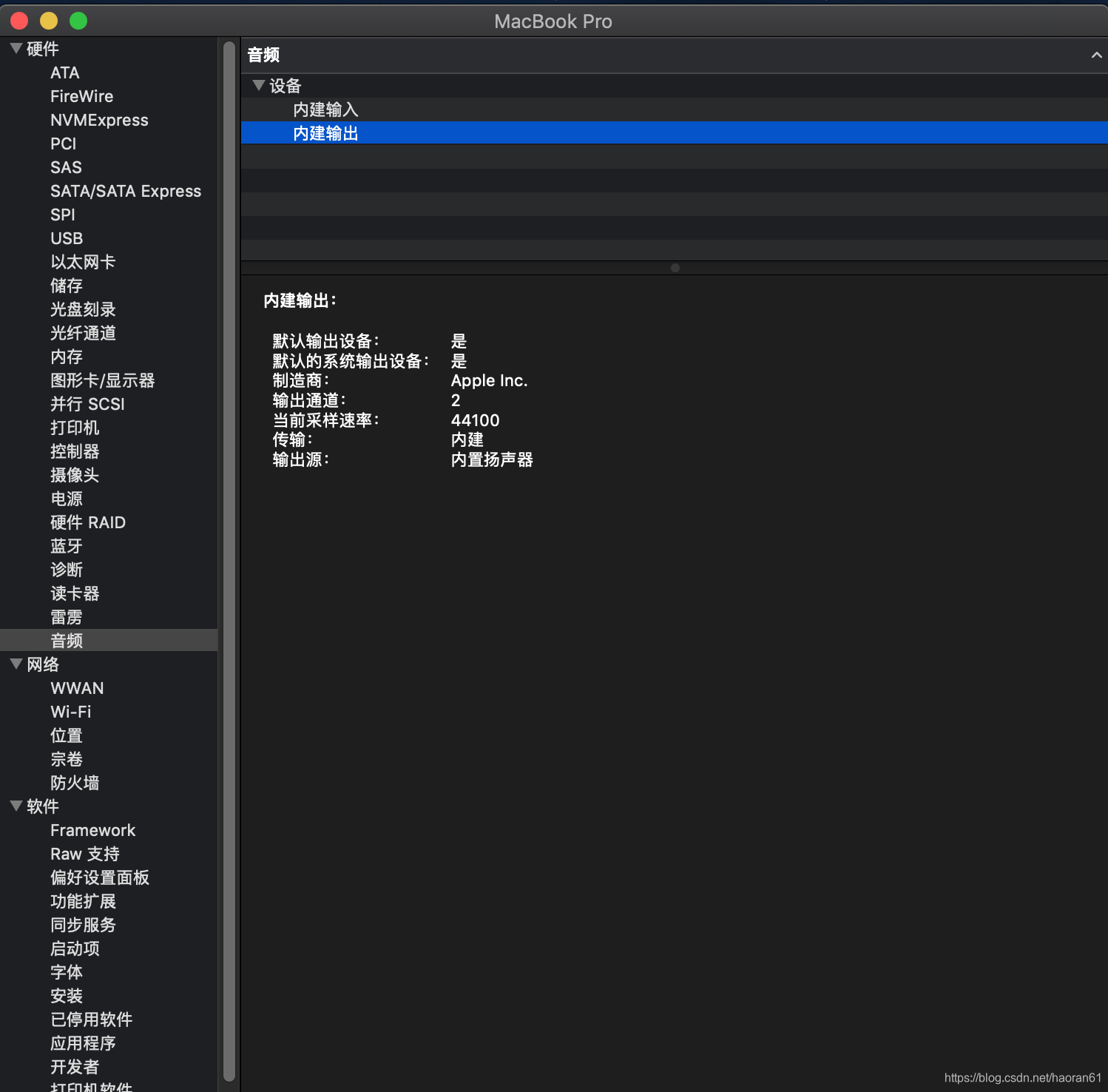Select Raw 支持 in the sidebar
This screenshot has width=1108, height=1092.
[85, 854]
